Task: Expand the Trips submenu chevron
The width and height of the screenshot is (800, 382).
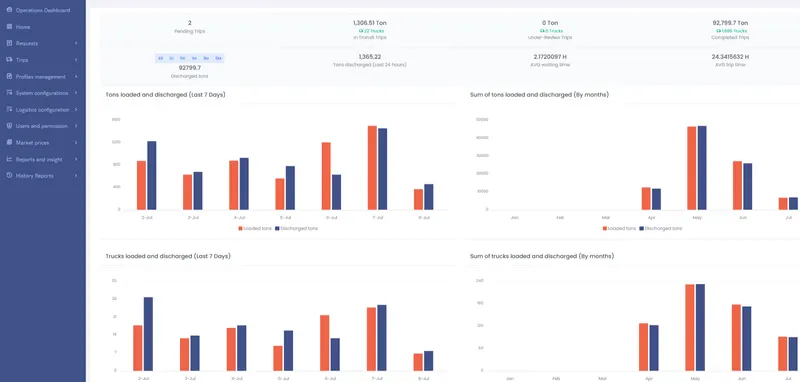Action: [76, 60]
